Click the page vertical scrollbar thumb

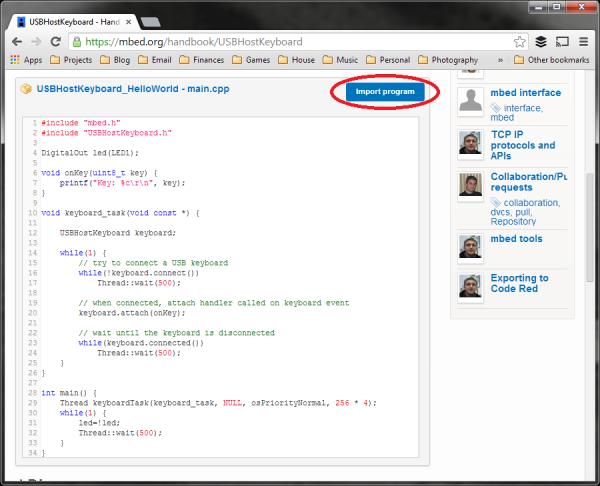coord(590,227)
